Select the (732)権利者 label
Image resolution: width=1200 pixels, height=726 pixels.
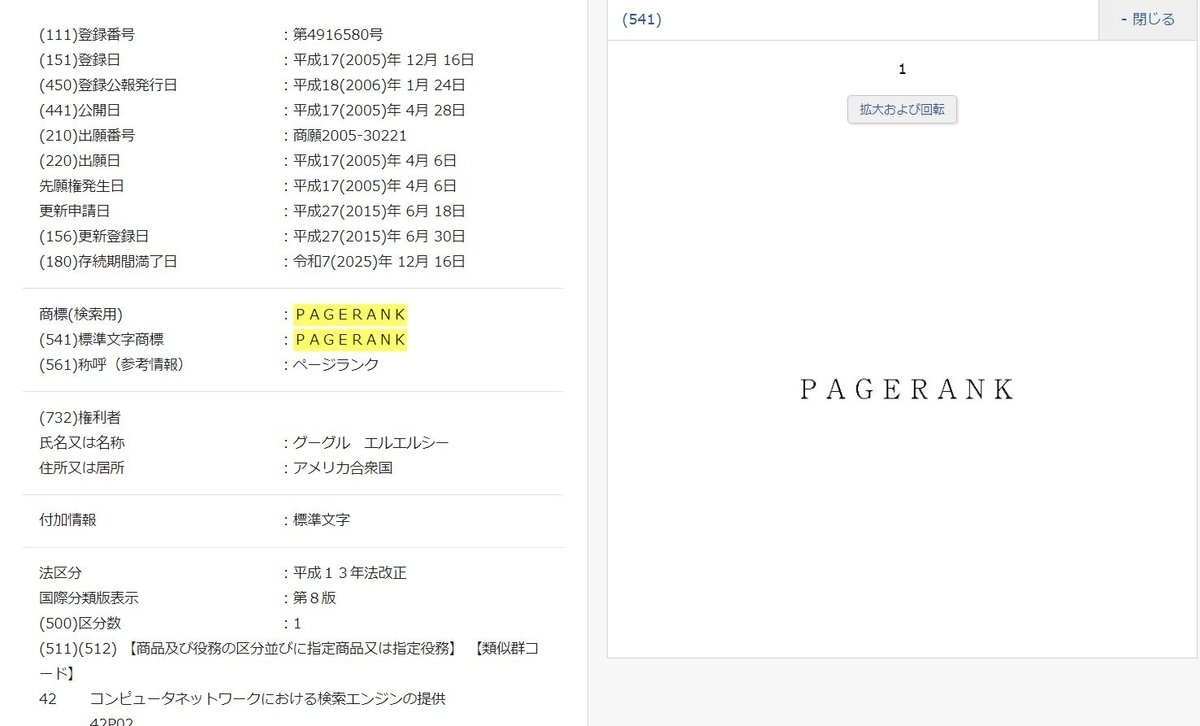(x=80, y=417)
